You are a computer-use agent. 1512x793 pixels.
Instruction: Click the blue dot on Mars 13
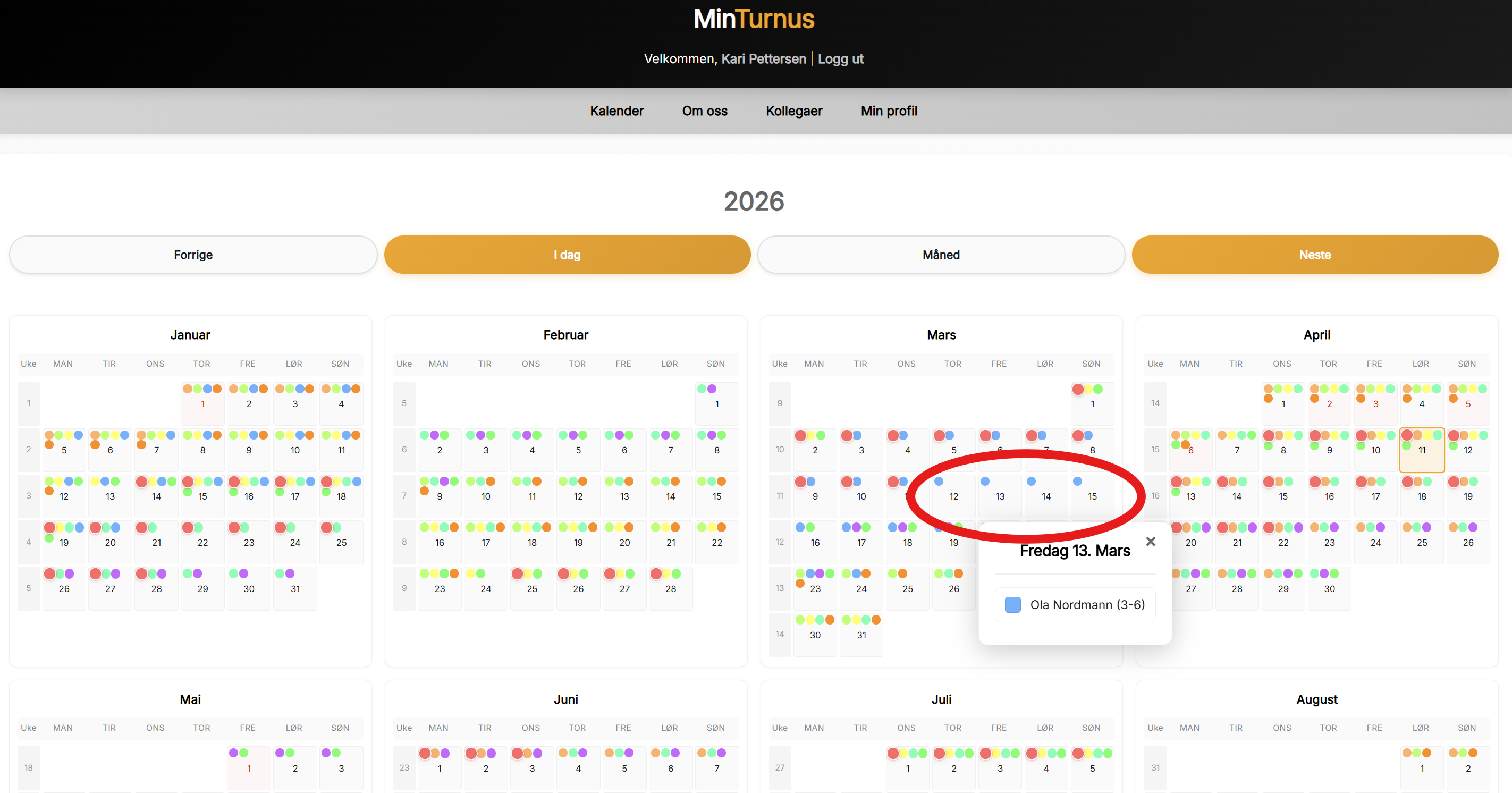pos(985,482)
